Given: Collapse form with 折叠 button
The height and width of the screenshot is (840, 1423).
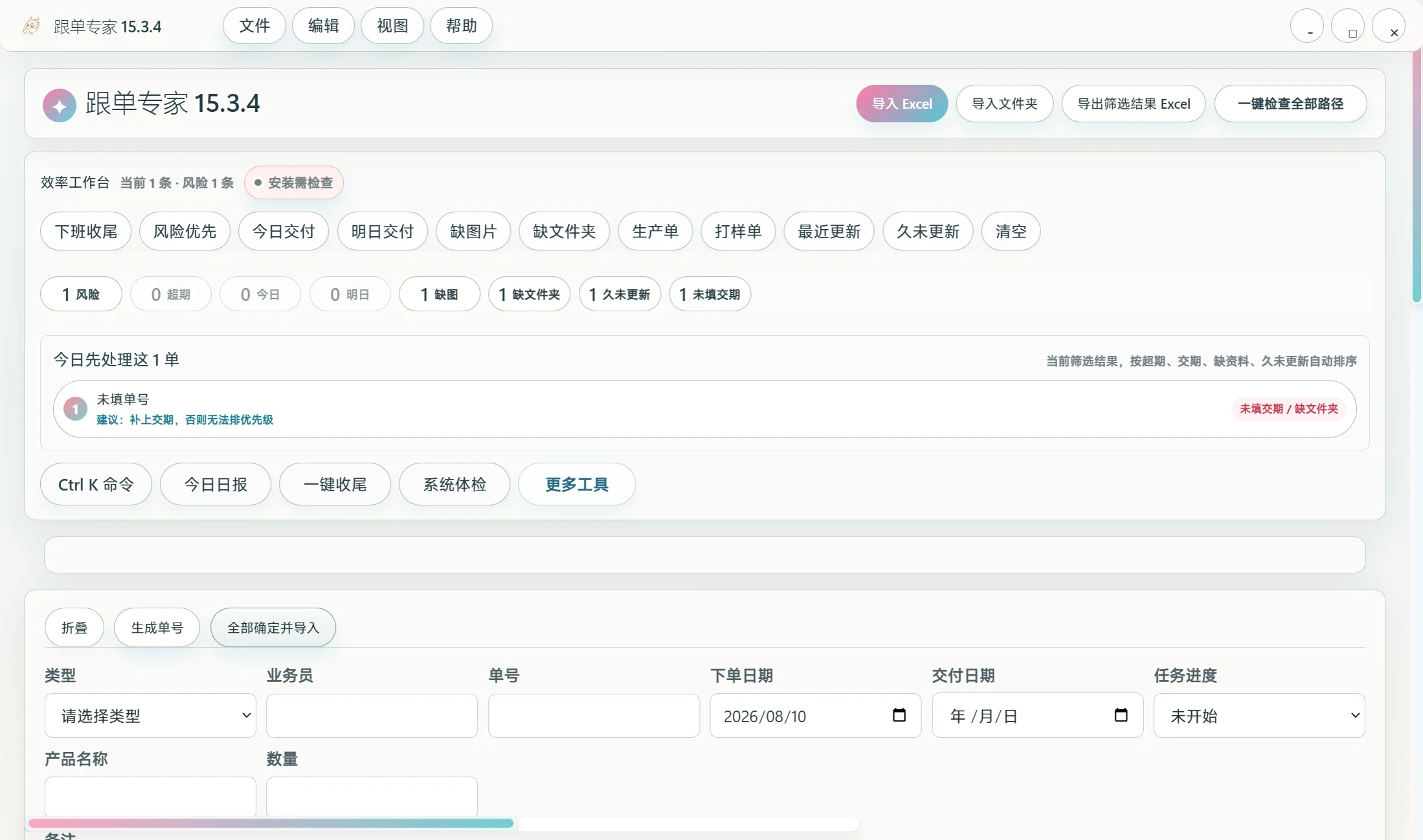Looking at the screenshot, I should (74, 627).
